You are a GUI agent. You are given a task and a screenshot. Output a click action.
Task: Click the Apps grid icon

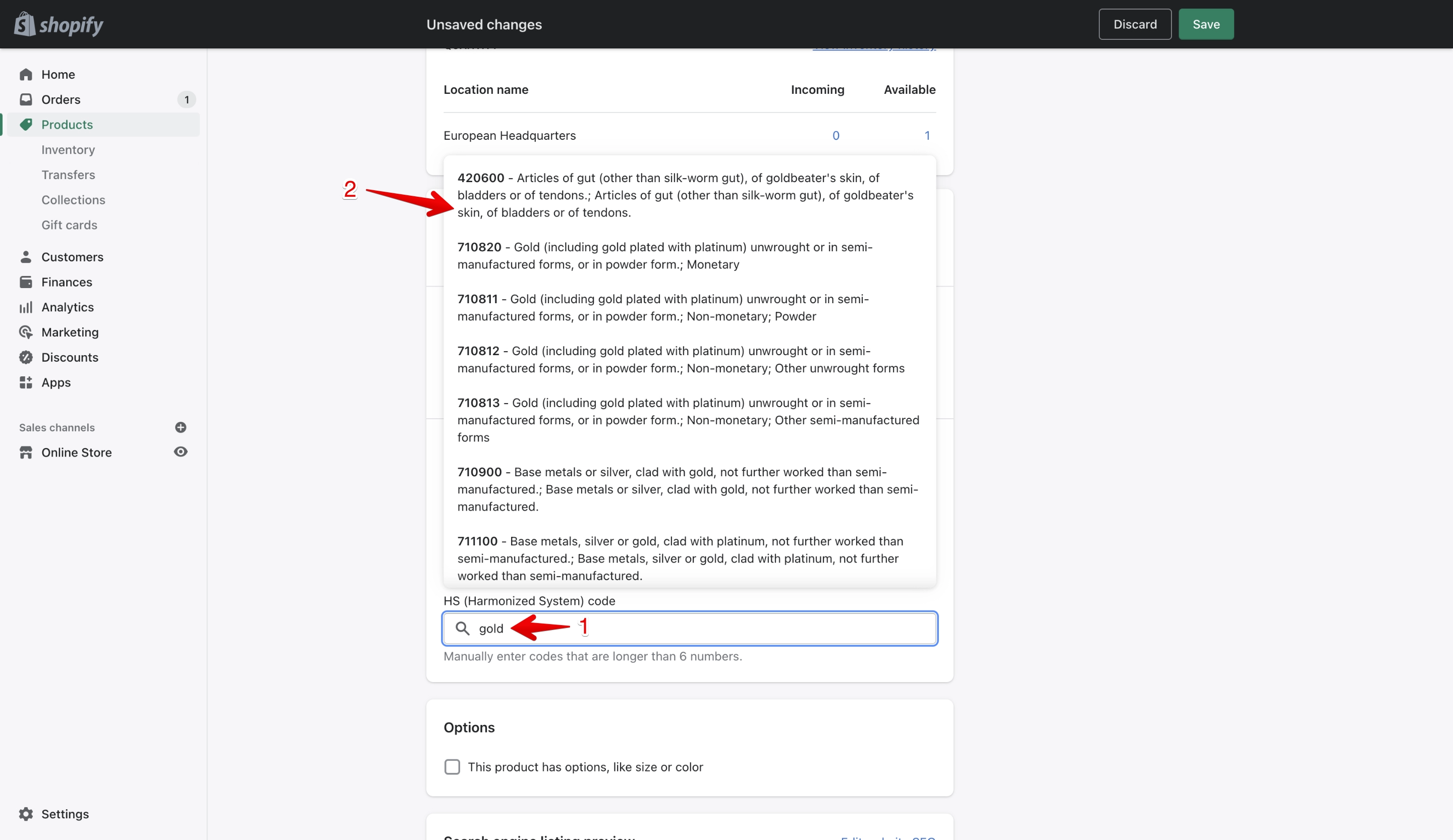pyautogui.click(x=26, y=382)
